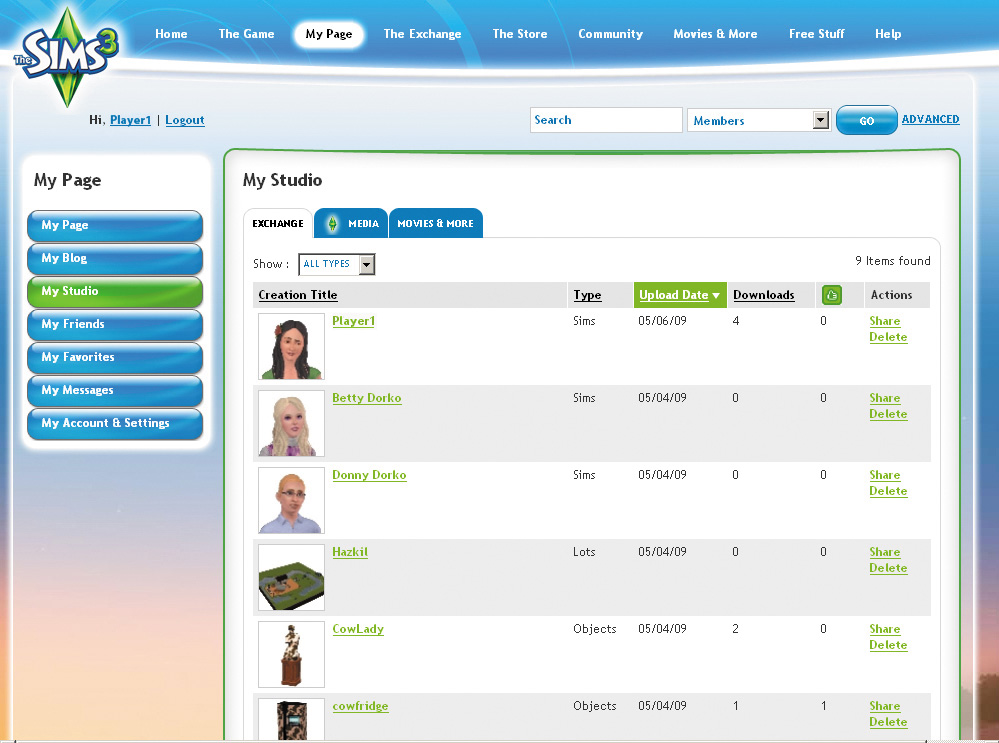This screenshot has height=743, width=999.
Task: Open the Show ALL TYPES dropdown
Action: (x=336, y=264)
